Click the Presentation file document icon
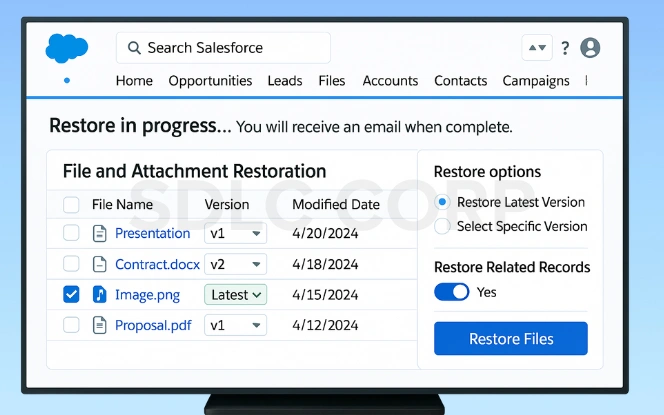Image resolution: width=664 pixels, height=415 pixels. [x=100, y=233]
